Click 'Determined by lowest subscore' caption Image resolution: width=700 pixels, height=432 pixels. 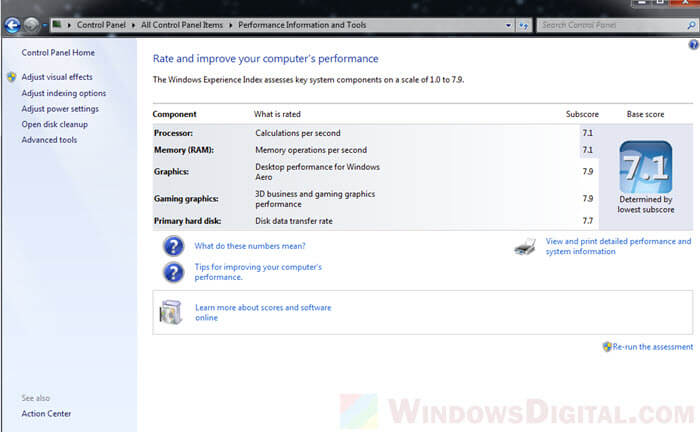click(x=646, y=204)
